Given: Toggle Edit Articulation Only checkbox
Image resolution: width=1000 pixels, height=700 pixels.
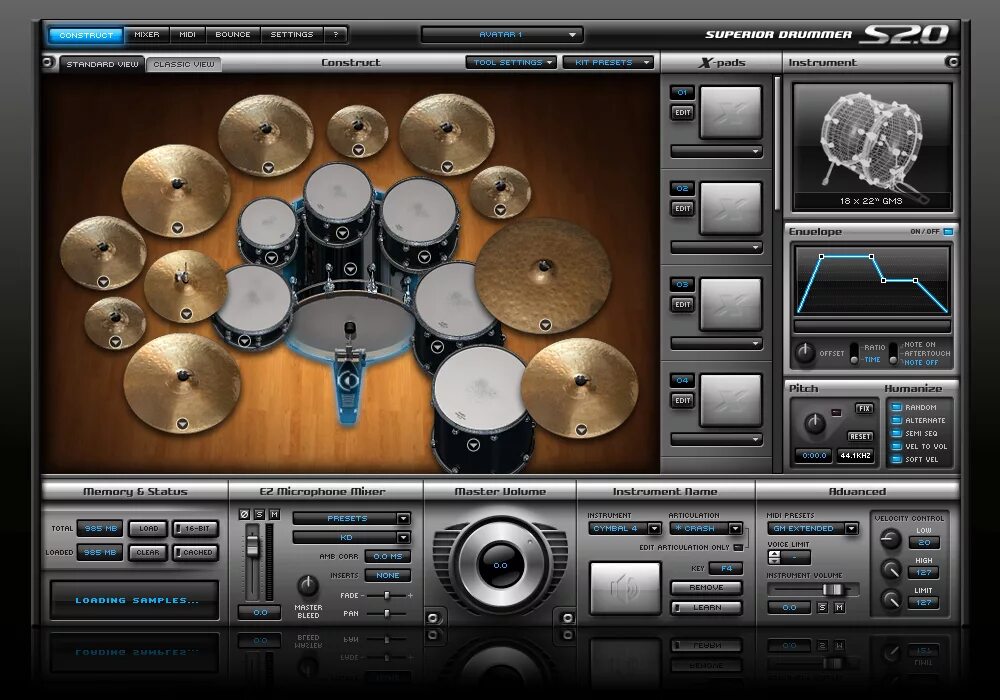Looking at the screenshot, I should (x=739, y=547).
